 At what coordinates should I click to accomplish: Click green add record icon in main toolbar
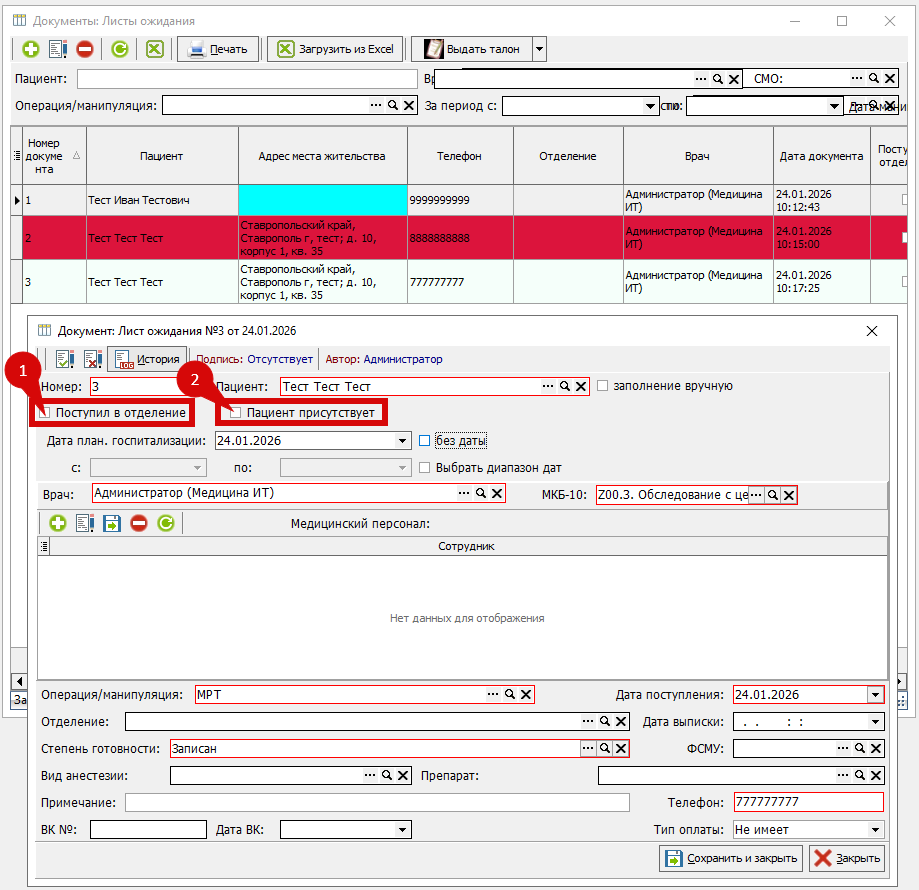[31, 49]
